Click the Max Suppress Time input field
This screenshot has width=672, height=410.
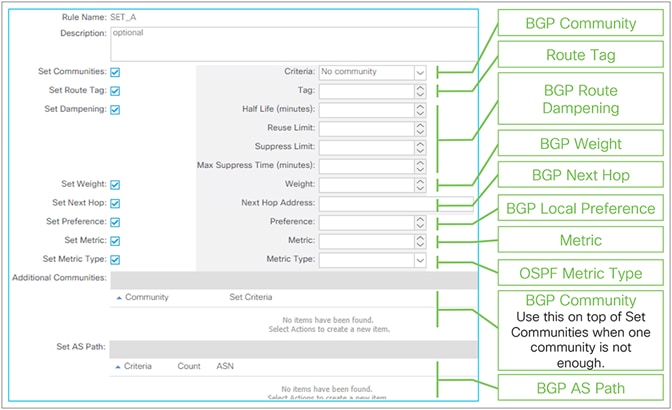tap(367, 166)
